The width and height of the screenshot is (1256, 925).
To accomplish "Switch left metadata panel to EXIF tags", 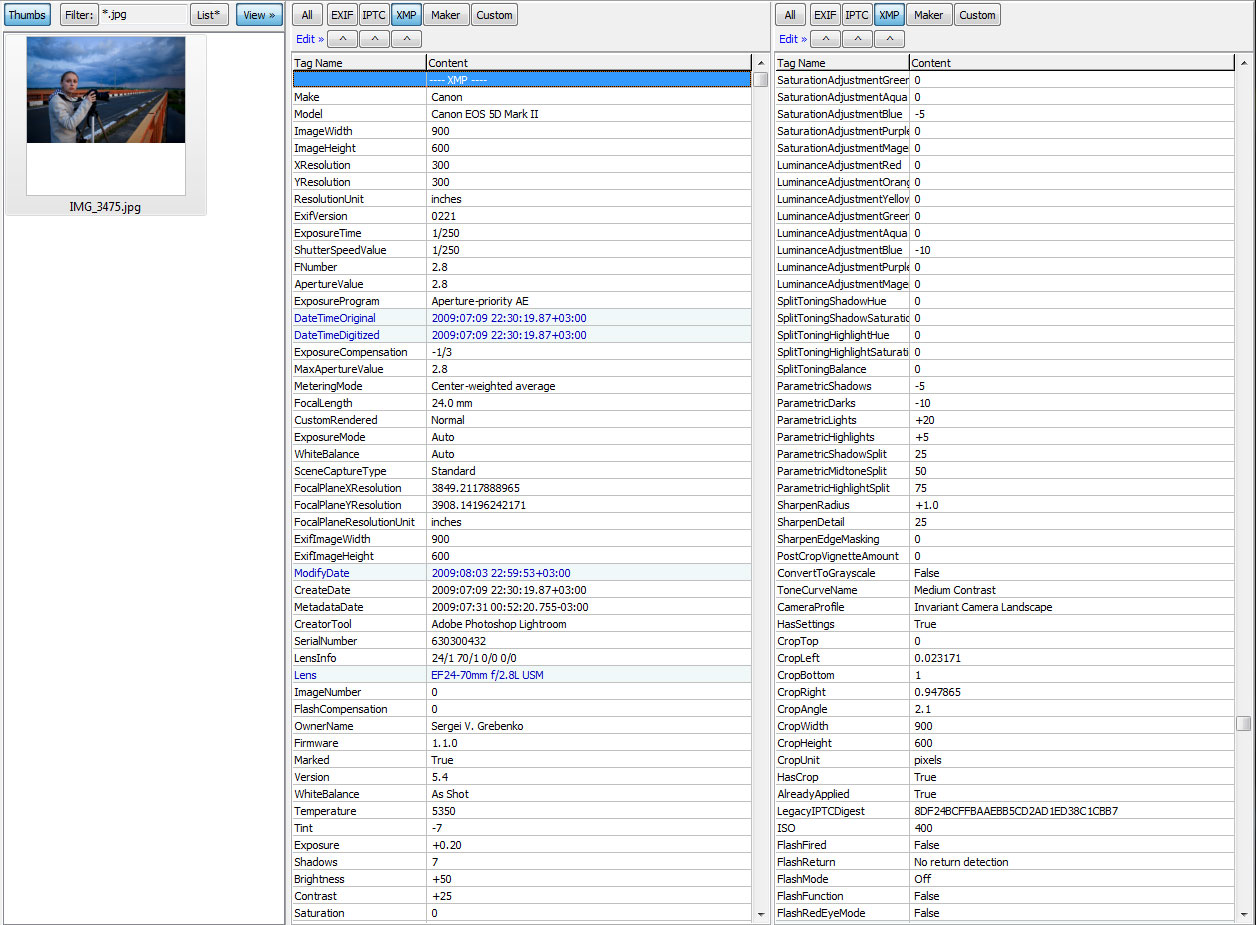I will (x=342, y=15).
